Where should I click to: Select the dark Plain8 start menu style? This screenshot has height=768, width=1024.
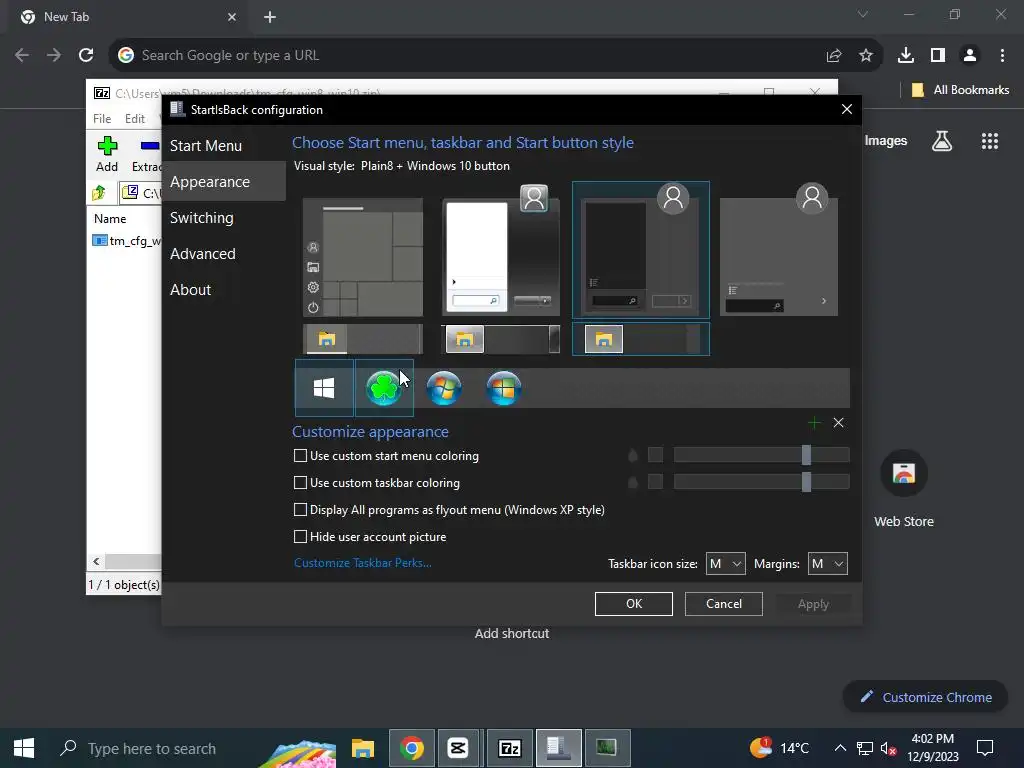(641, 250)
